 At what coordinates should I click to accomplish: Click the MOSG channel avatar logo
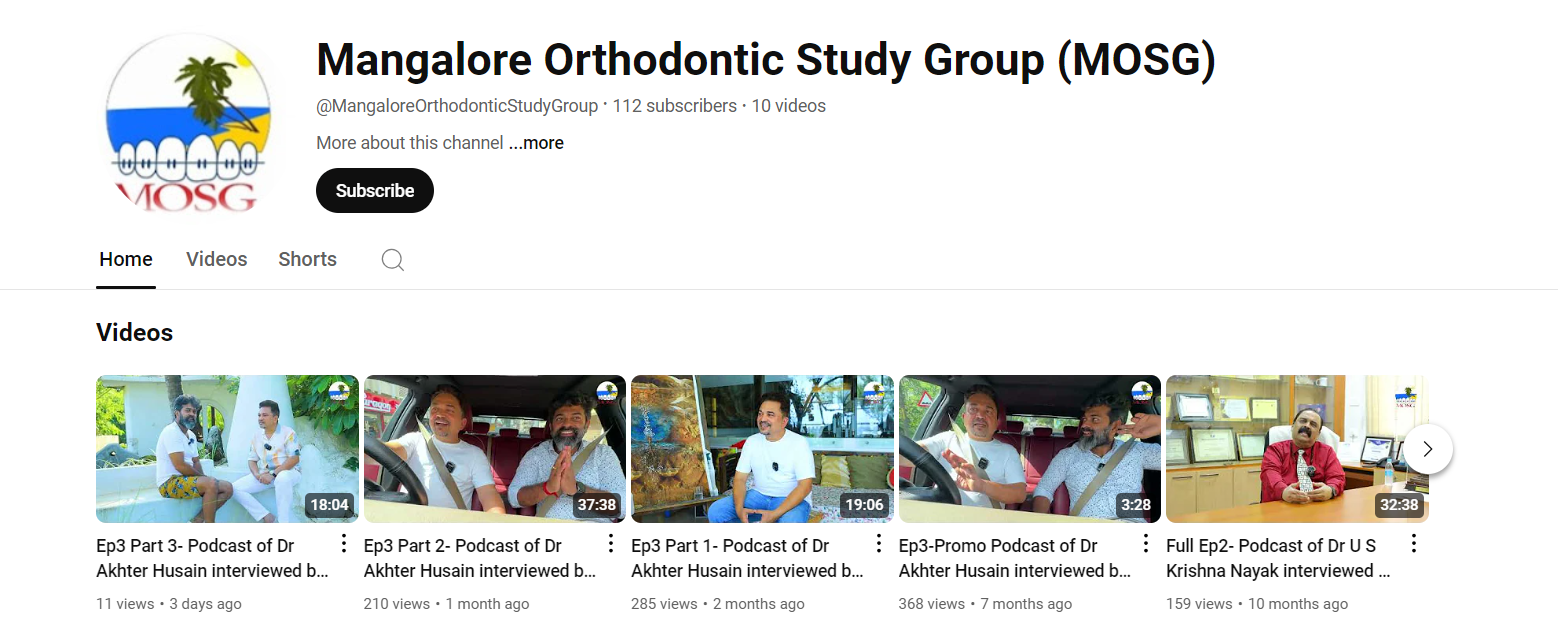coord(189,122)
